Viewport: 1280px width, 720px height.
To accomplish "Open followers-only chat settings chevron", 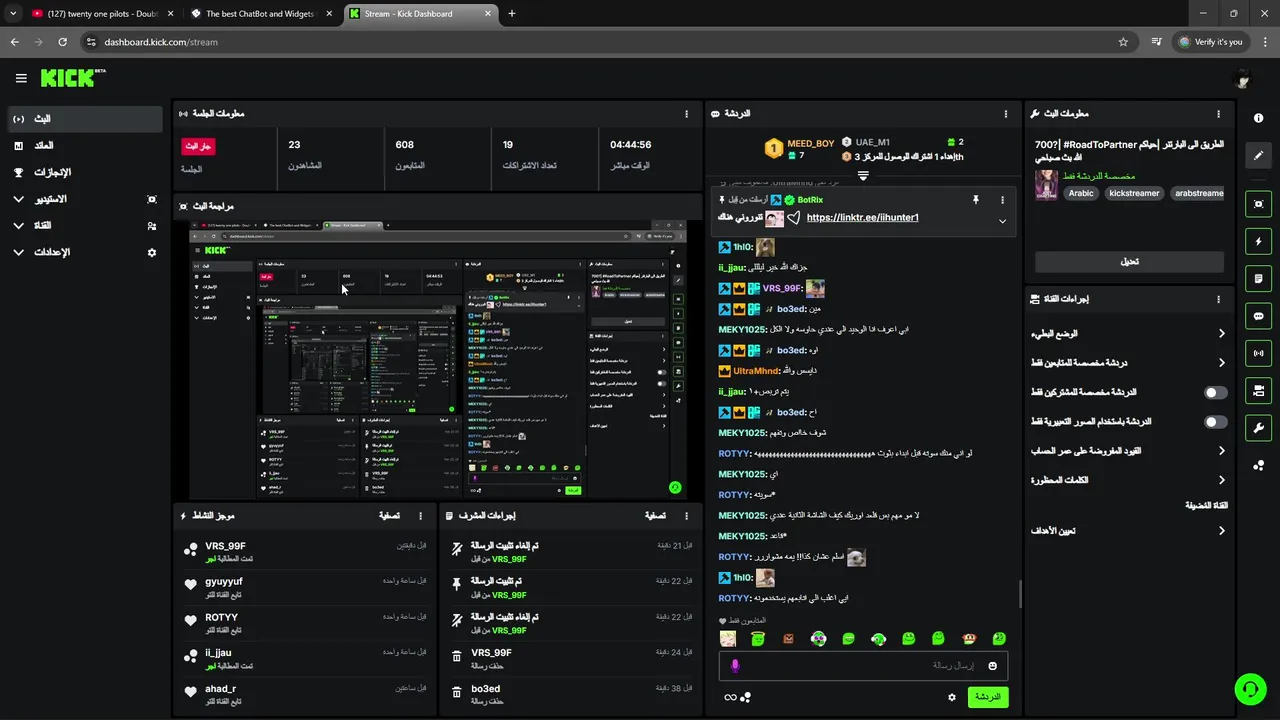I will pos(1221,363).
